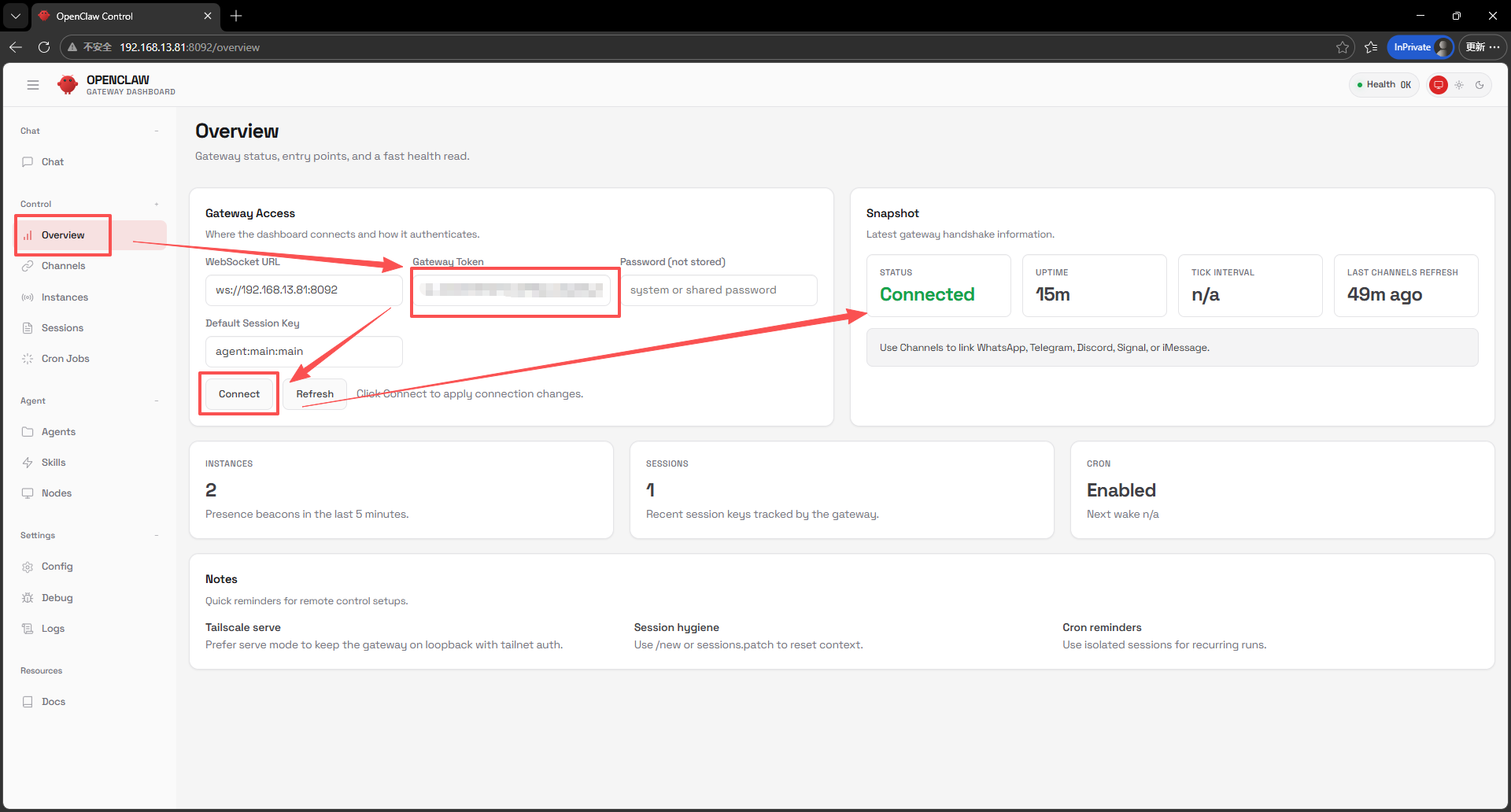Click the folder icon beside Agents
The width and height of the screenshot is (1511, 812).
(28, 432)
